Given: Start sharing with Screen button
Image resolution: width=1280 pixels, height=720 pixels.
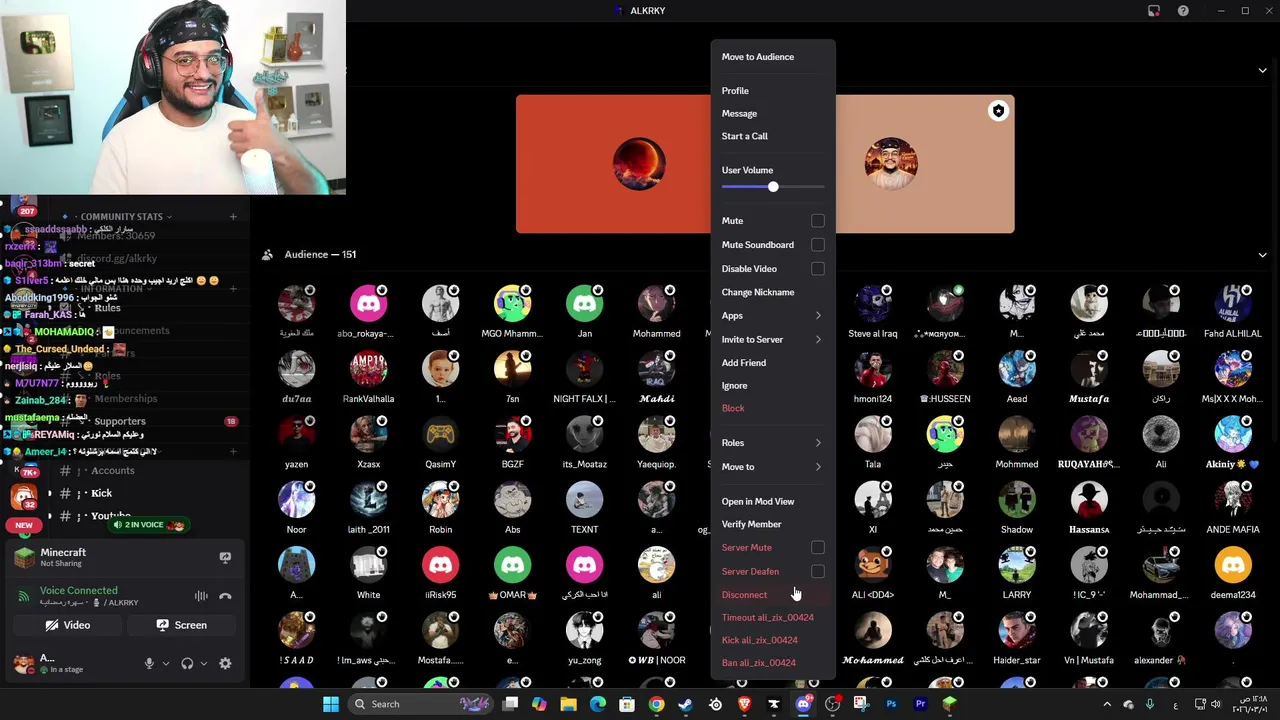Looking at the screenshot, I should [181, 625].
